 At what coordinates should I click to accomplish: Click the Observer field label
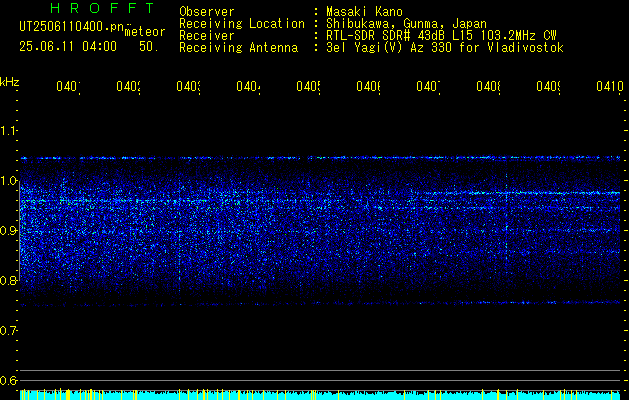point(207,12)
